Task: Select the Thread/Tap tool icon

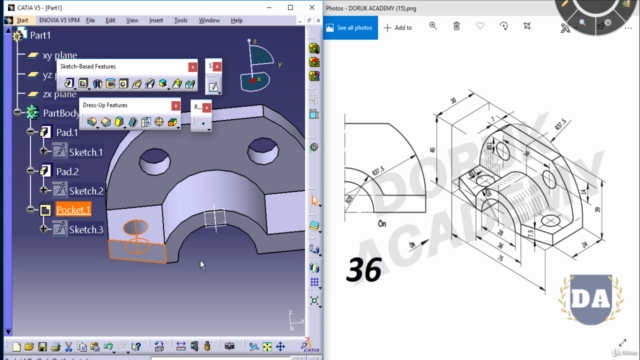Action: (x=159, y=122)
